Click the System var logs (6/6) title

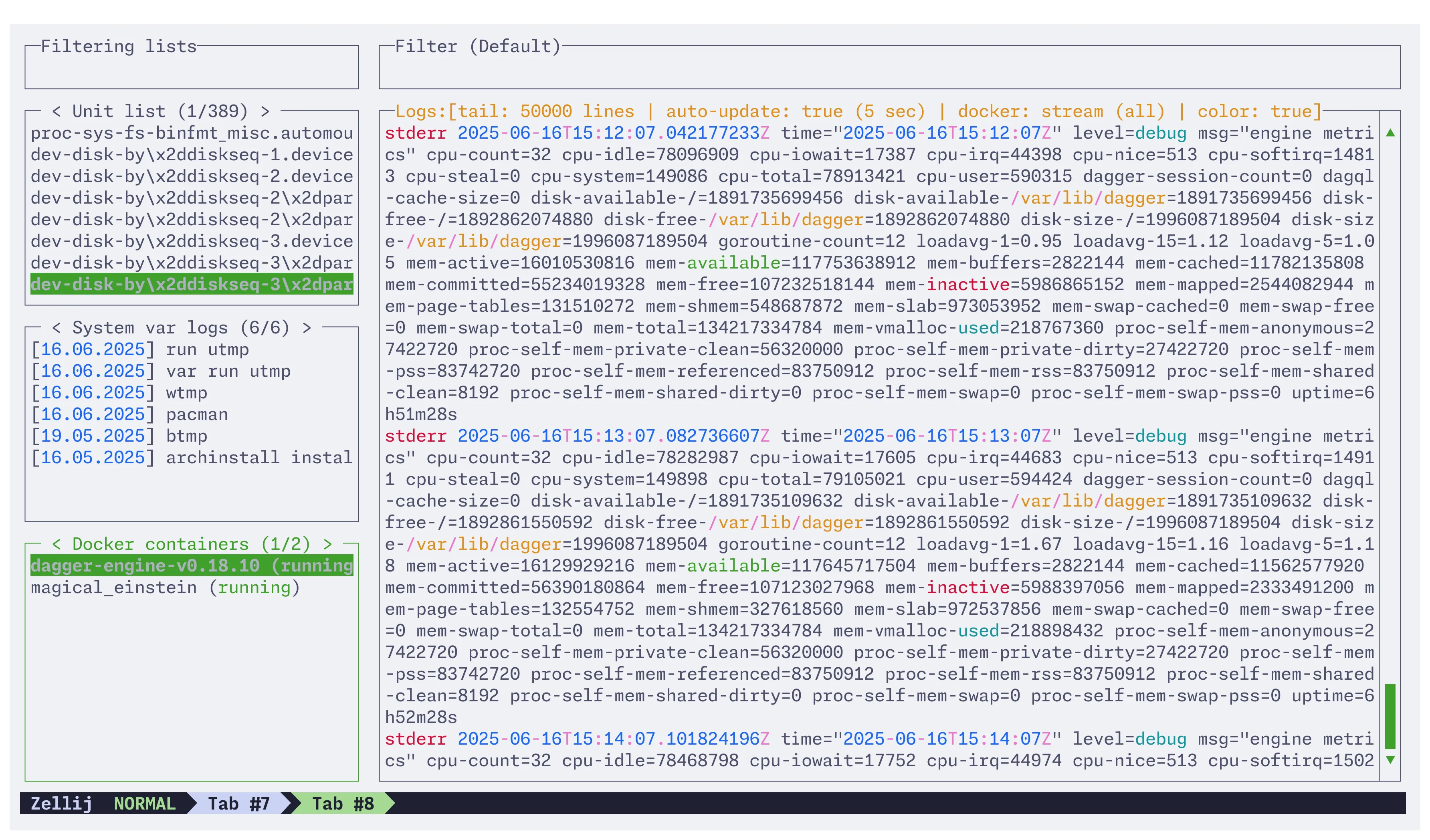click(x=181, y=328)
